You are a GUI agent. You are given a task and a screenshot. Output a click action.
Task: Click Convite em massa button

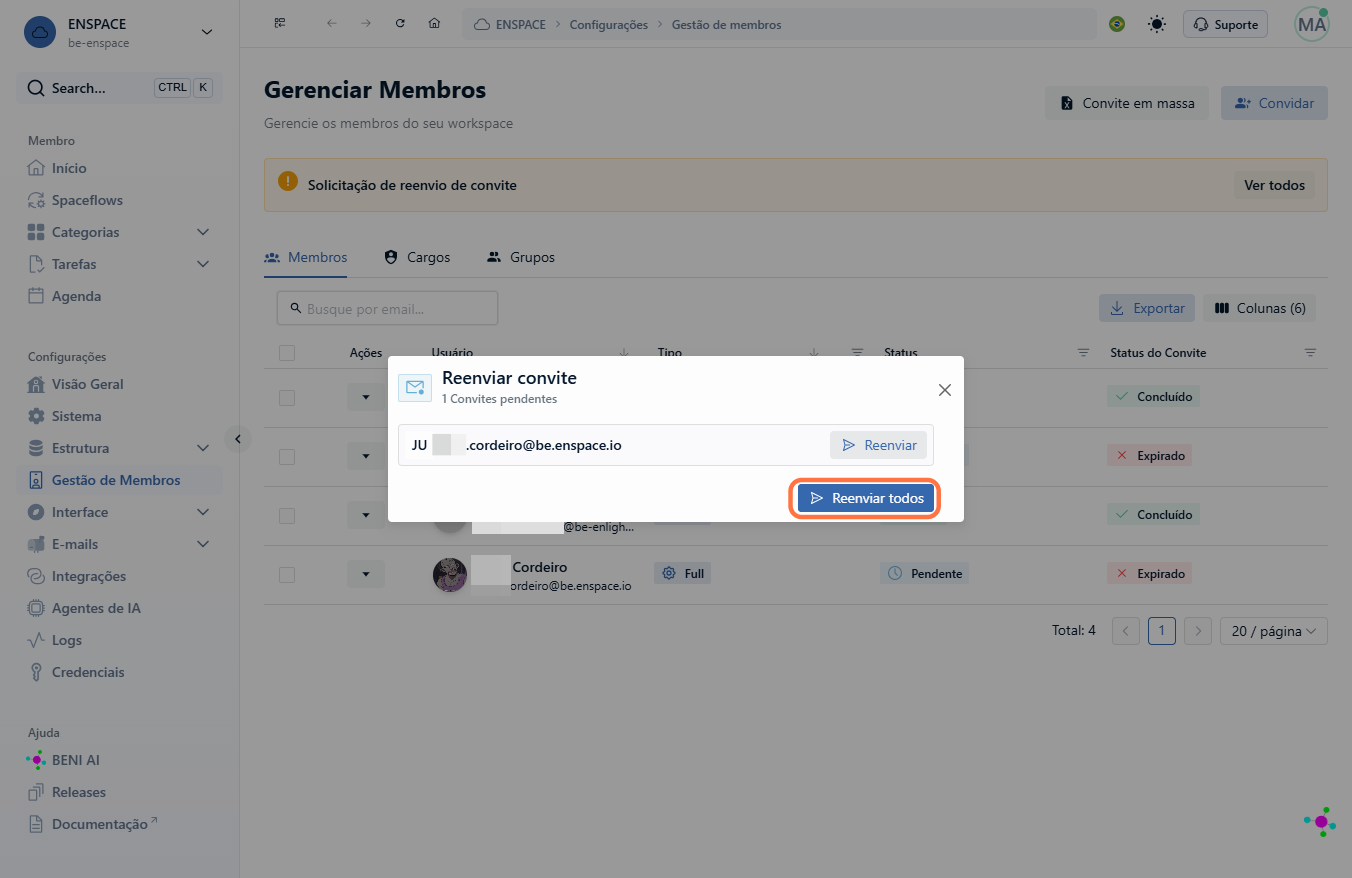coord(1127,103)
